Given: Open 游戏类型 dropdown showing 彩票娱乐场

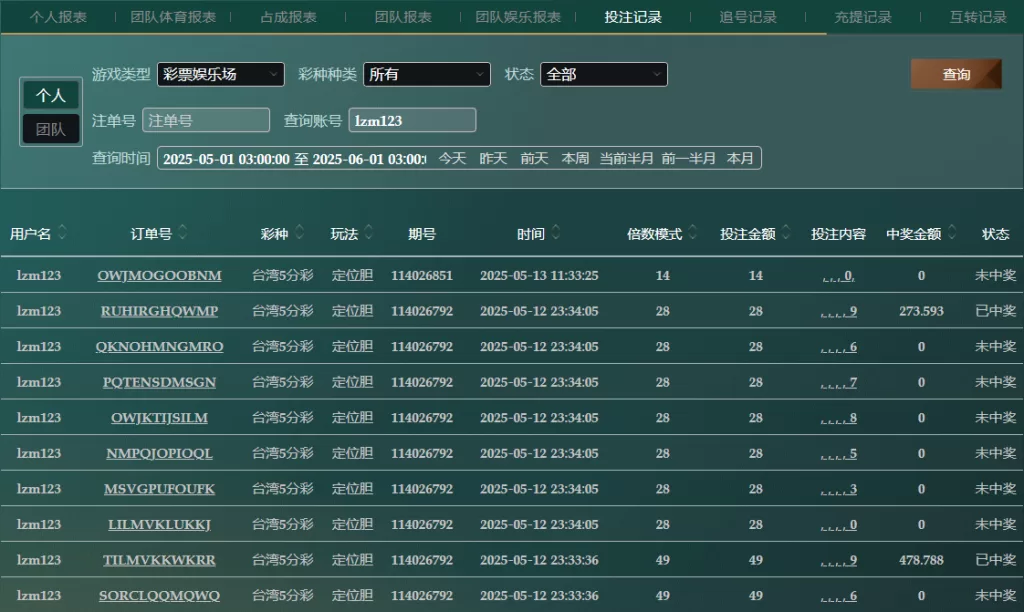Looking at the screenshot, I should (x=221, y=74).
